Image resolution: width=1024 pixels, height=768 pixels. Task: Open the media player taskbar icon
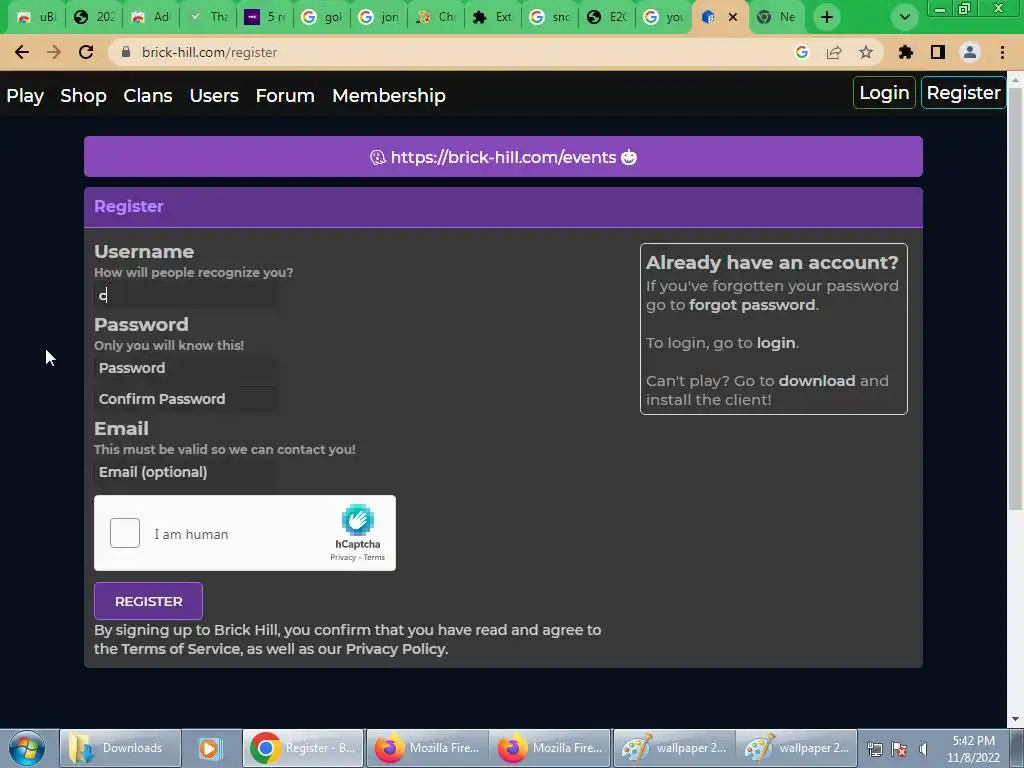(210, 748)
